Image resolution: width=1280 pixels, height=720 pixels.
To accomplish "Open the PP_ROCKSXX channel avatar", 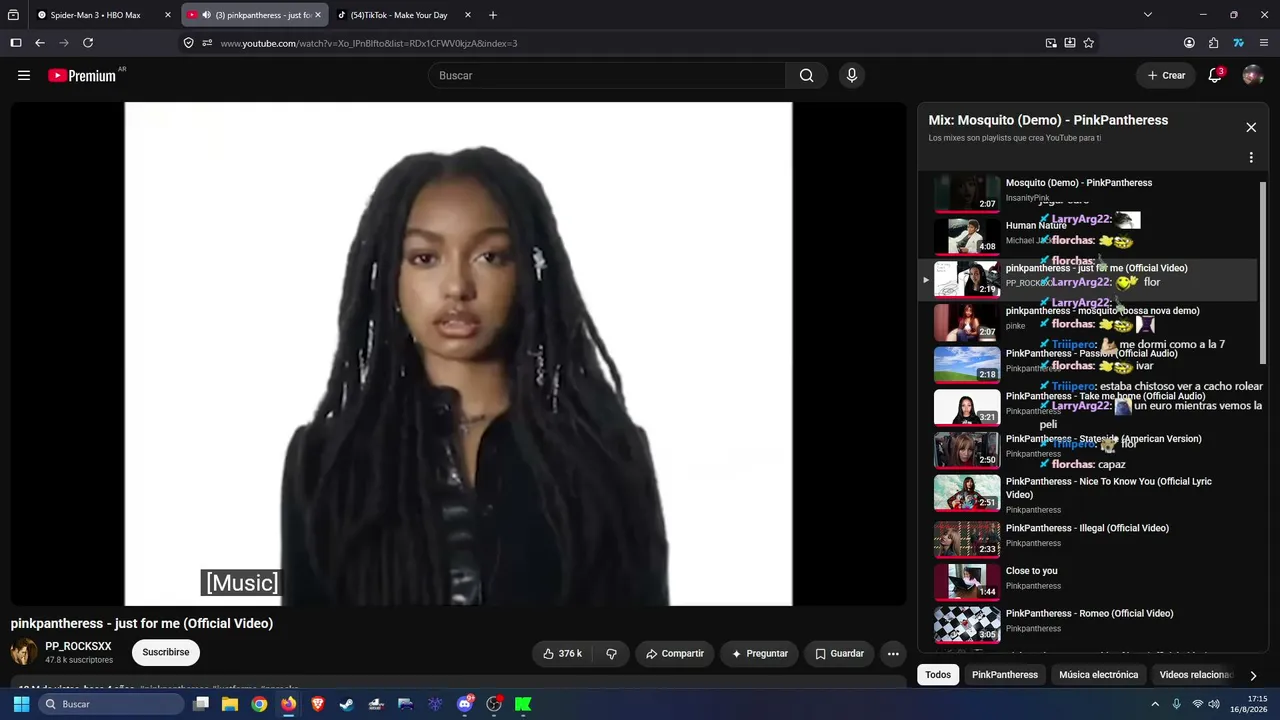I will pos(24,652).
